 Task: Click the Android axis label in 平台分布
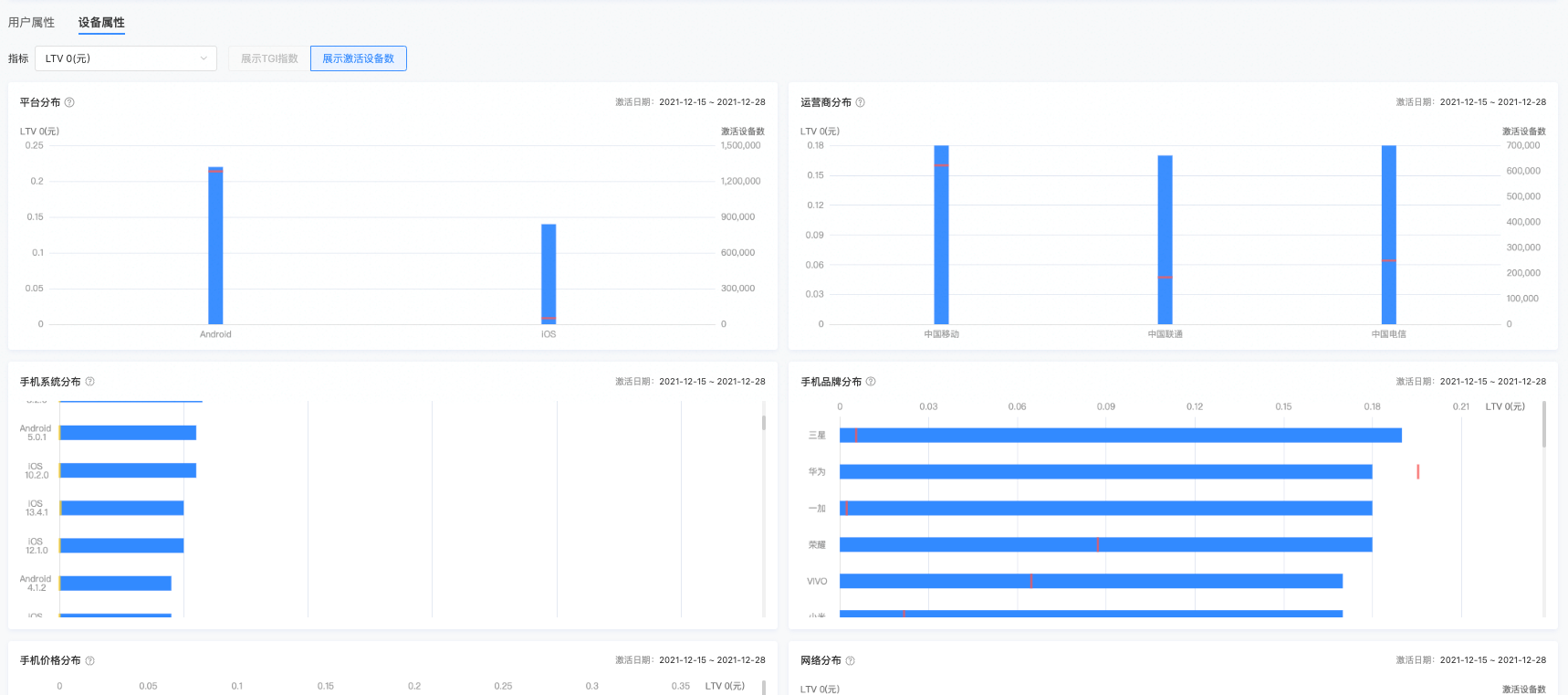[215, 334]
